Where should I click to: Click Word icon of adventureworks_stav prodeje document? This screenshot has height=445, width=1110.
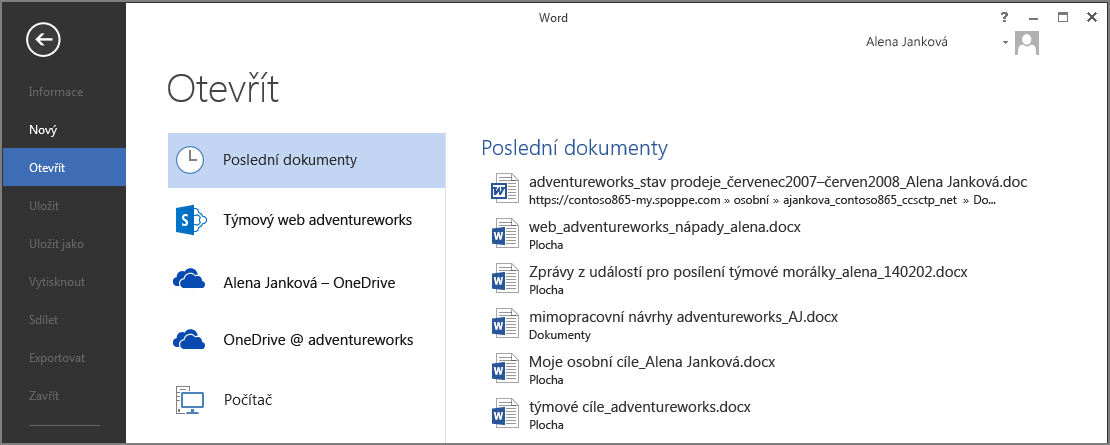click(505, 187)
